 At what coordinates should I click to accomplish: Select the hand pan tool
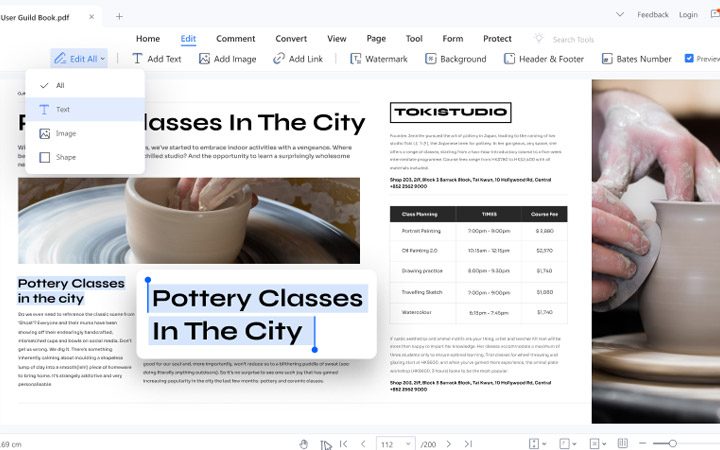coord(304,444)
